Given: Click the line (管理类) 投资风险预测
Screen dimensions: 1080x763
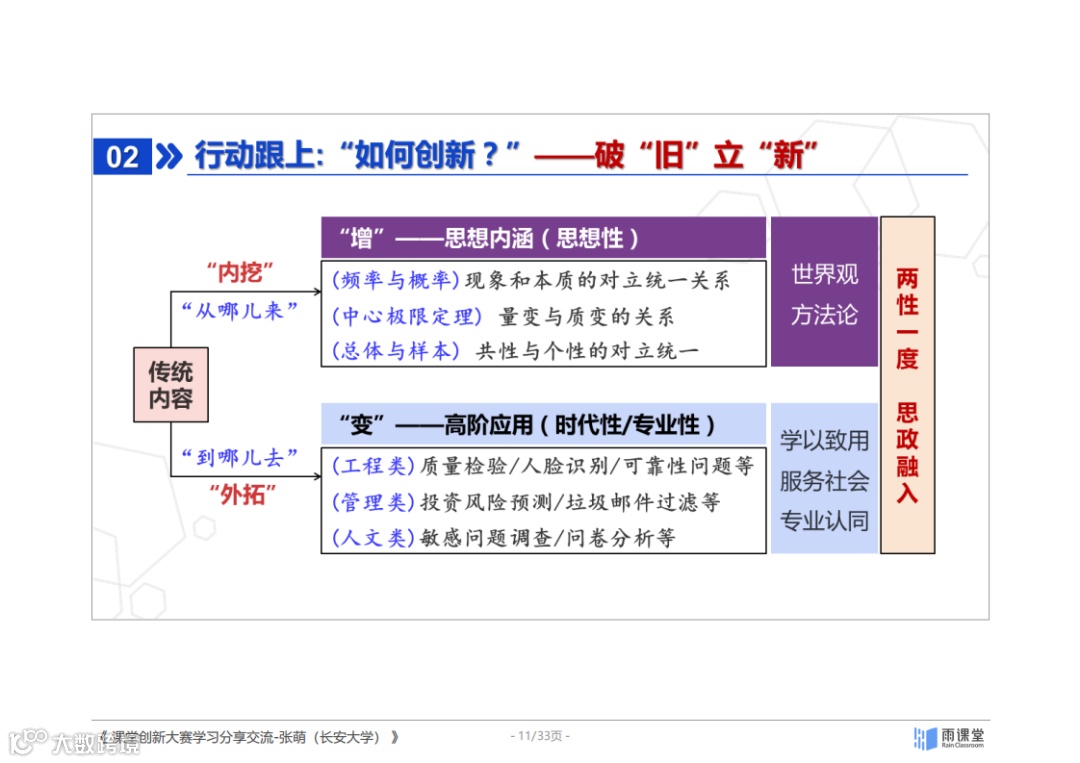Looking at the screenshot, I should (526, 502).
